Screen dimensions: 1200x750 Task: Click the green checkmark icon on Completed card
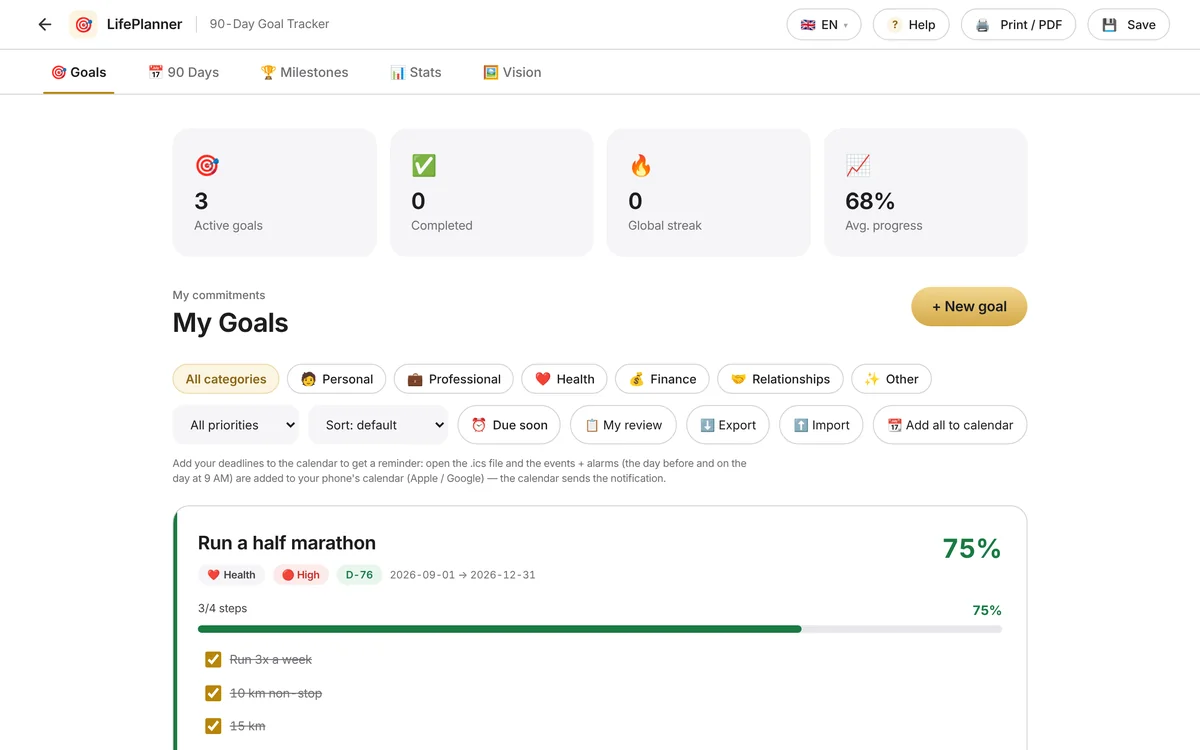click(424, 165)
